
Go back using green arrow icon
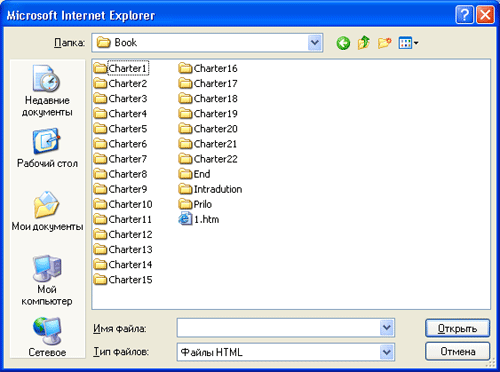click(343, 43)
